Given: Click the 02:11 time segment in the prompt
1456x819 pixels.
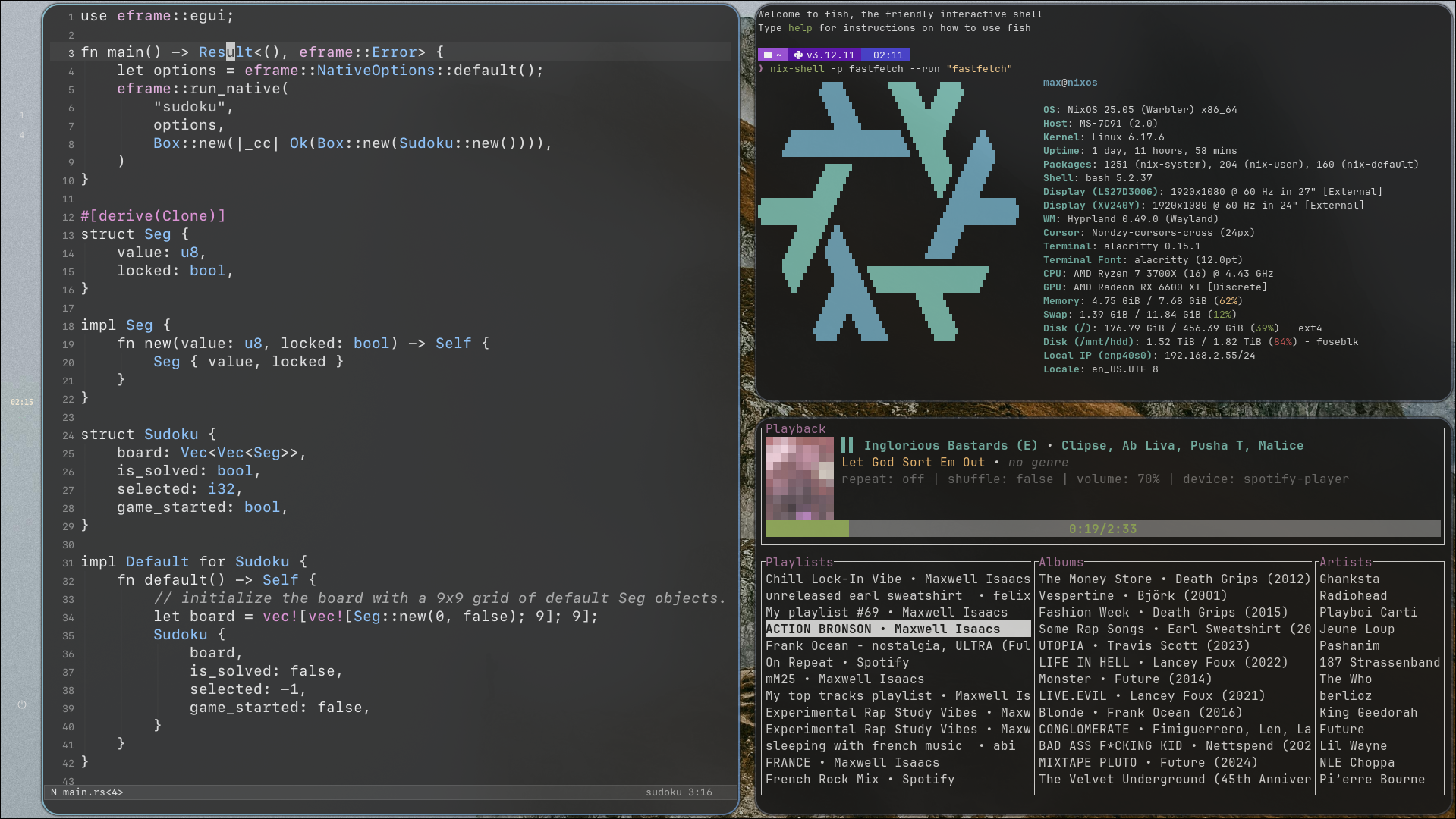Looking at the screenshot, I should (x=888, y=55).
